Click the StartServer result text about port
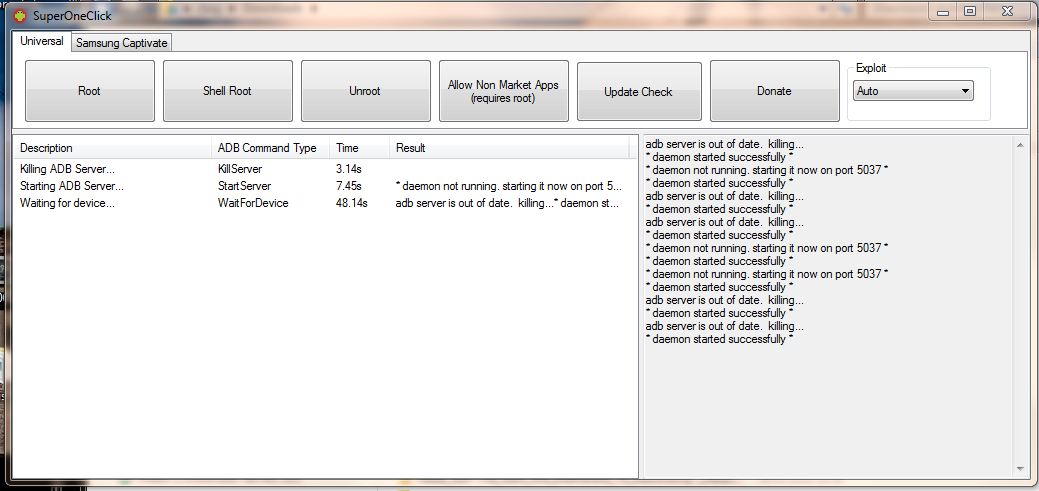1039x491 pixels. pyautogui.click(x=508, y=186)
